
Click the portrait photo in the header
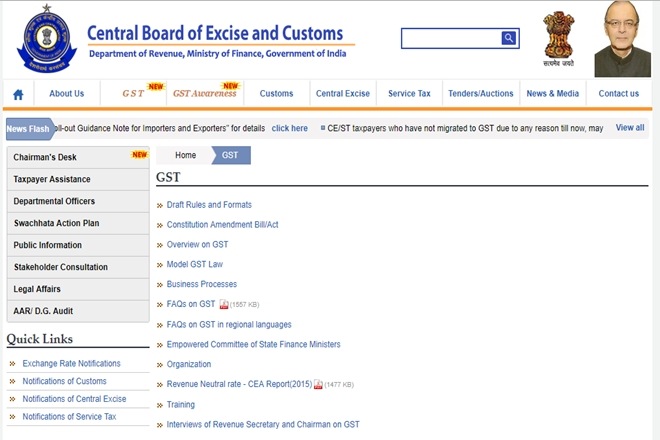click(x=622, y=39)
